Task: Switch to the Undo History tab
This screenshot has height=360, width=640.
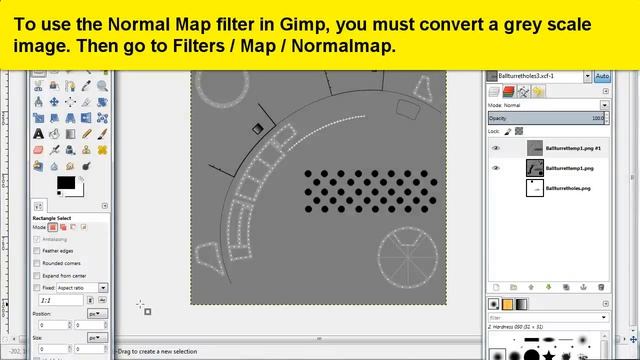Action: click(x=538, y=91)
